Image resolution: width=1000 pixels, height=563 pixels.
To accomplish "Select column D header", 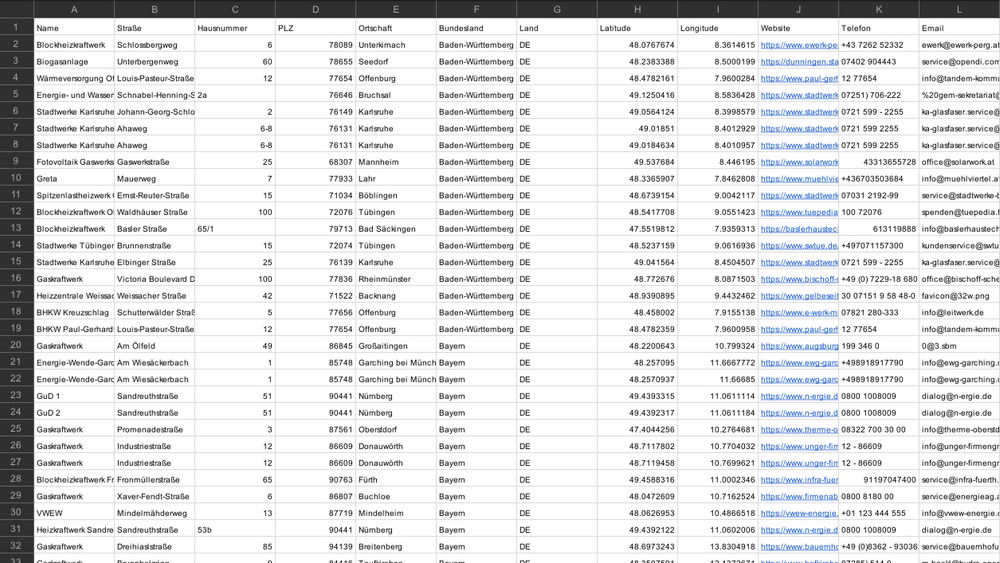I will 316,9.
